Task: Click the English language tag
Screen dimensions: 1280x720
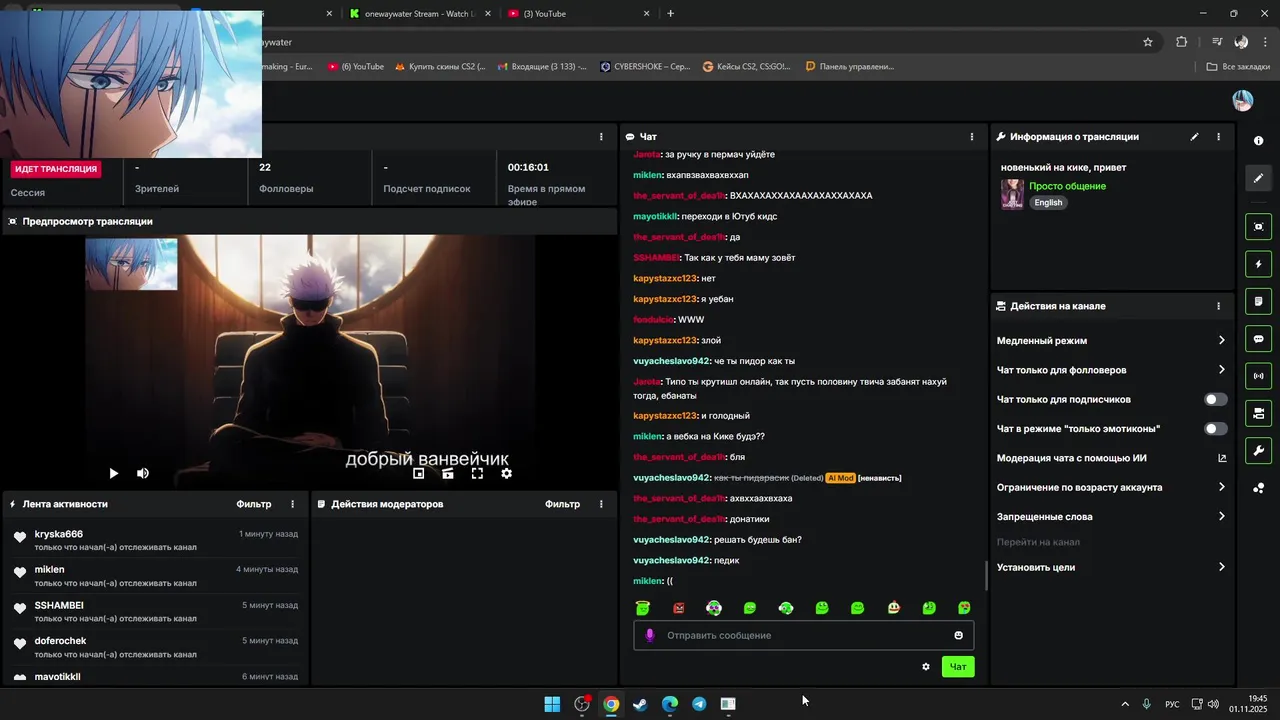Action: coord(1048,203)
